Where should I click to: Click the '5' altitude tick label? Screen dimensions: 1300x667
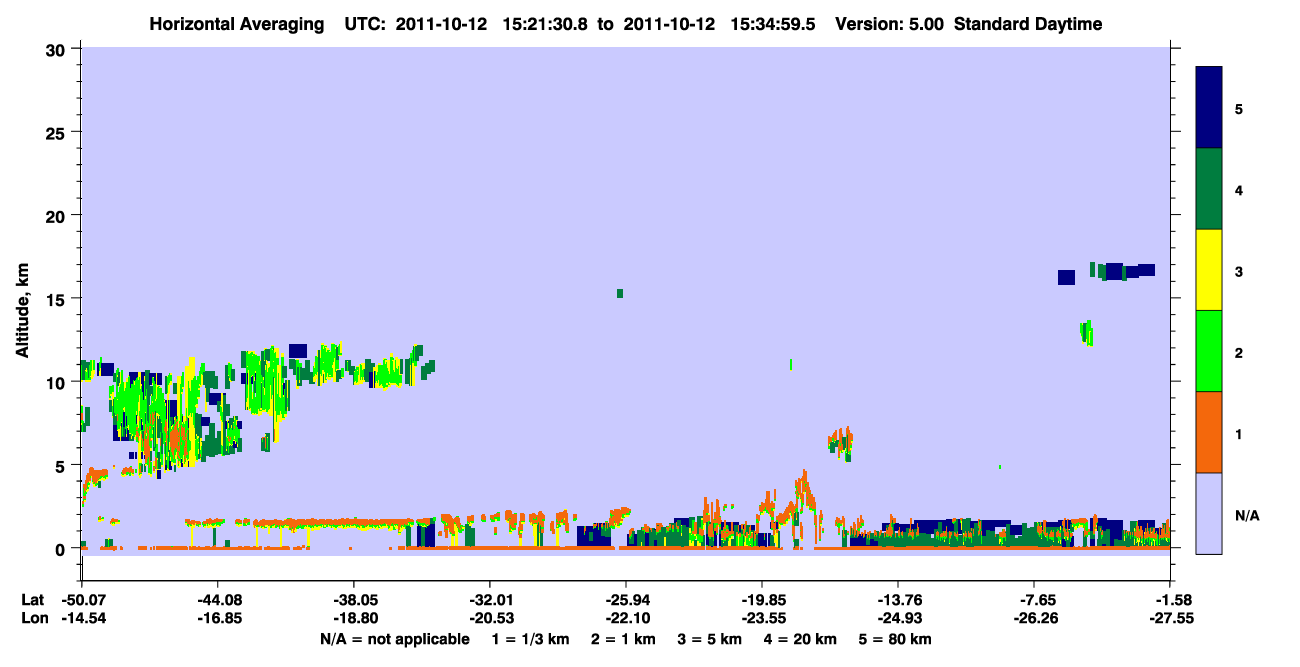[x=62, y=466]
